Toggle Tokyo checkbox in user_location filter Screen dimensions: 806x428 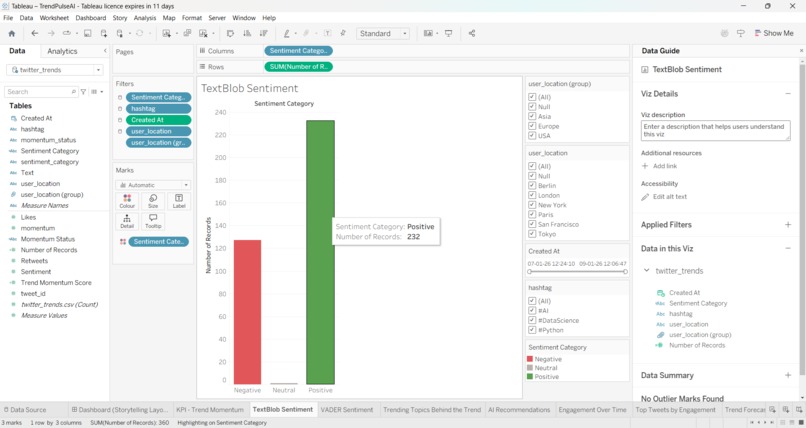pos(532,234)
